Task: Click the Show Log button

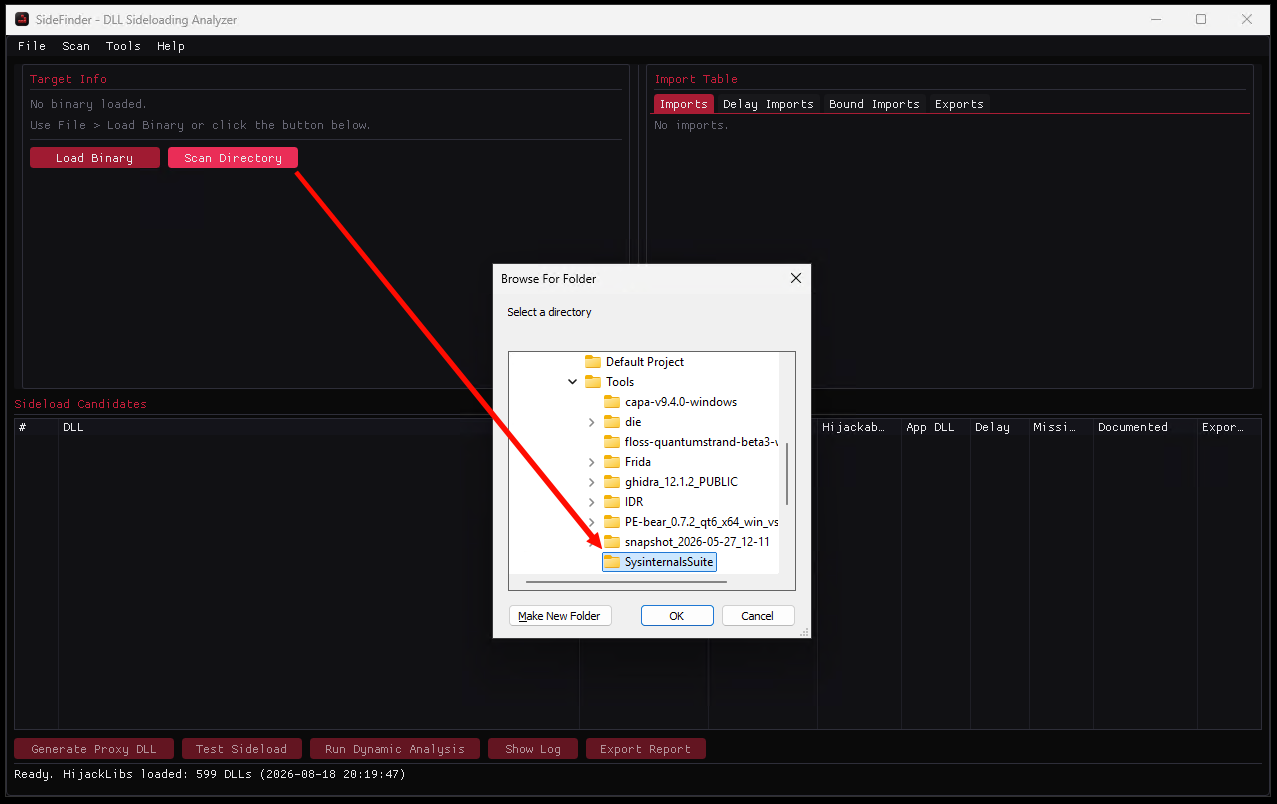Action: click(533, 749)
